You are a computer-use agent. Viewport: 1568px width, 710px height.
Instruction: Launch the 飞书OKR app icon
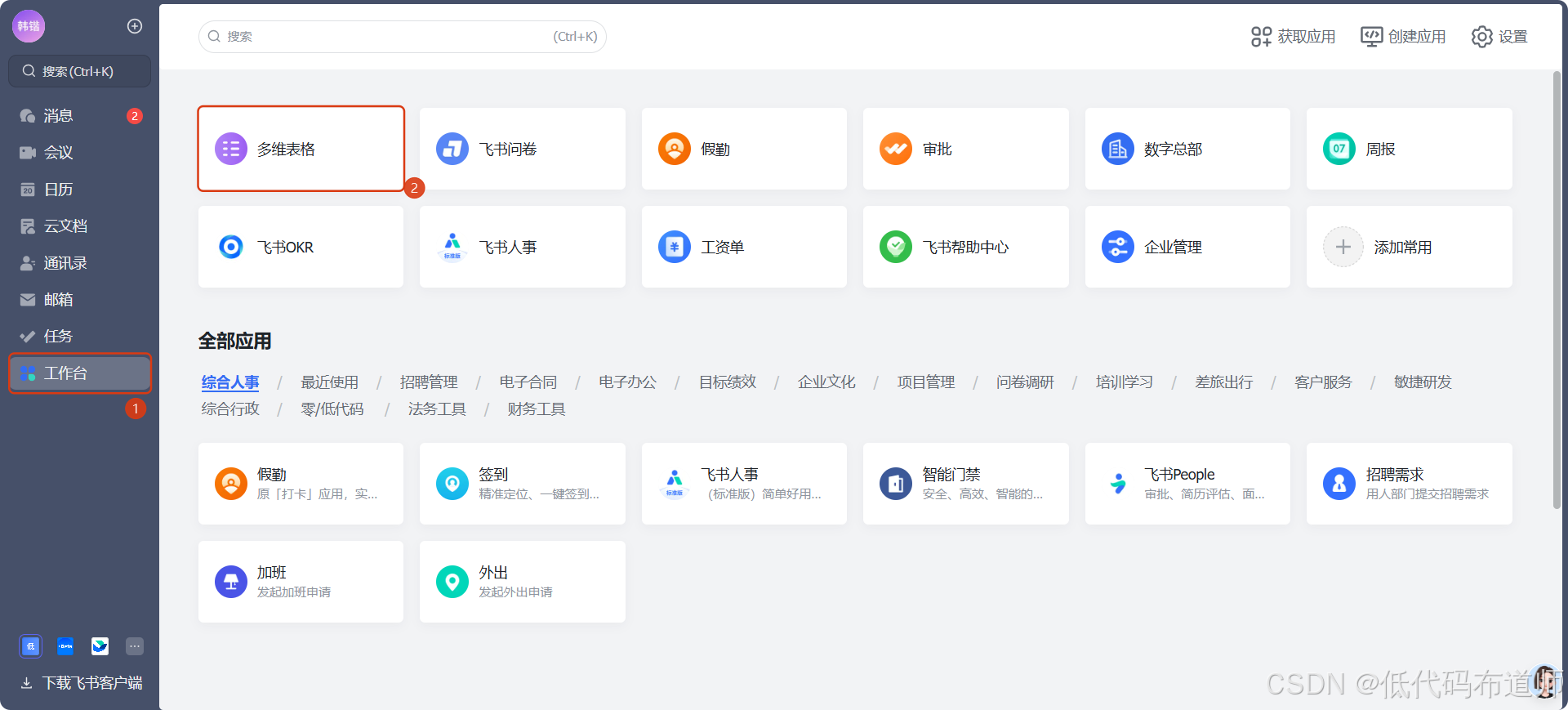231,247
